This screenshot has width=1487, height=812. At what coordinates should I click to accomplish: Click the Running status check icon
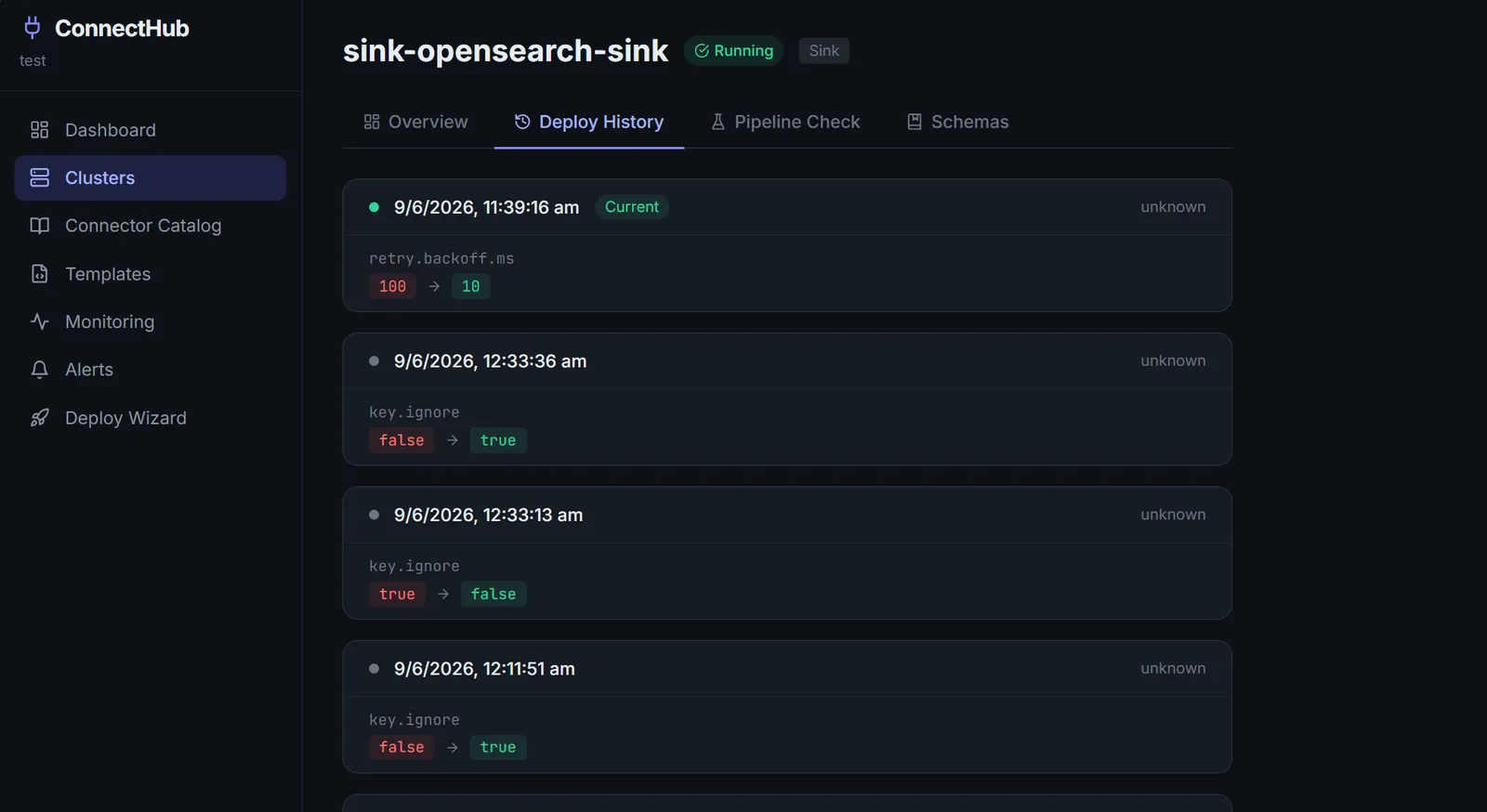pos(702,51)
